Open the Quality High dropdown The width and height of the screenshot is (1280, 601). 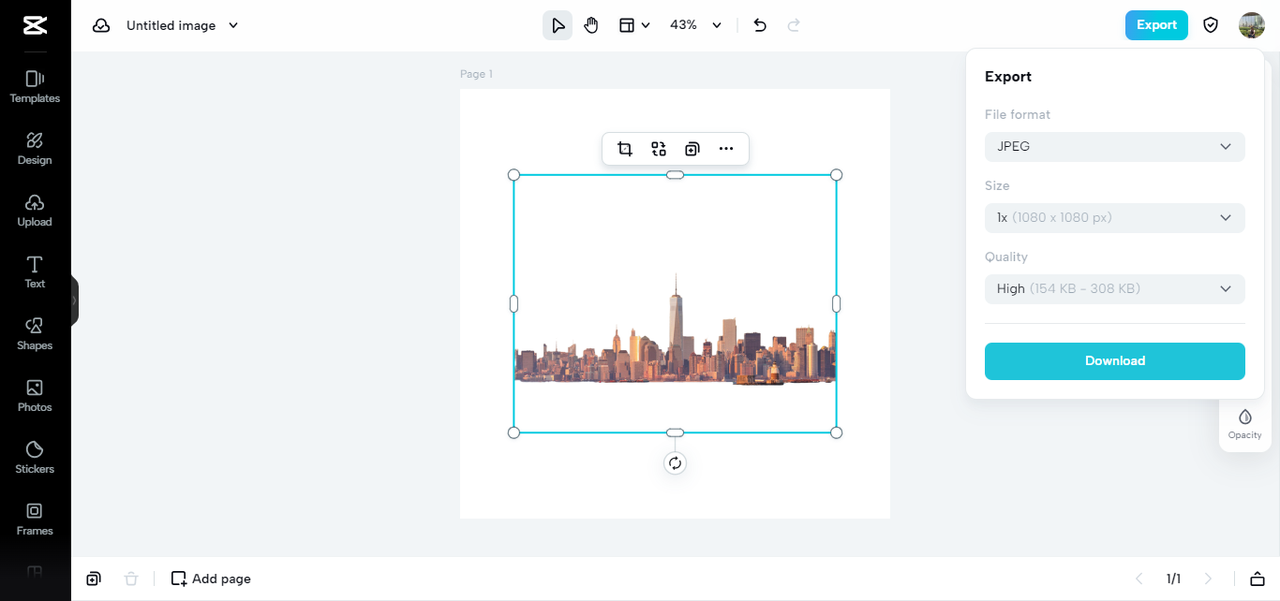tap(1115, 289)
